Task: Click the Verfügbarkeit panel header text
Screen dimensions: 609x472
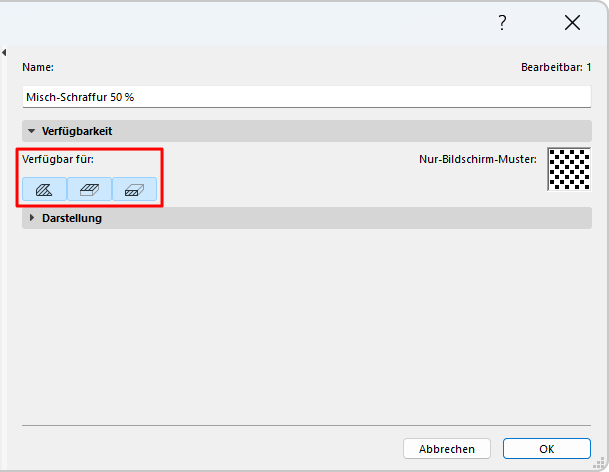Action: 76,131
